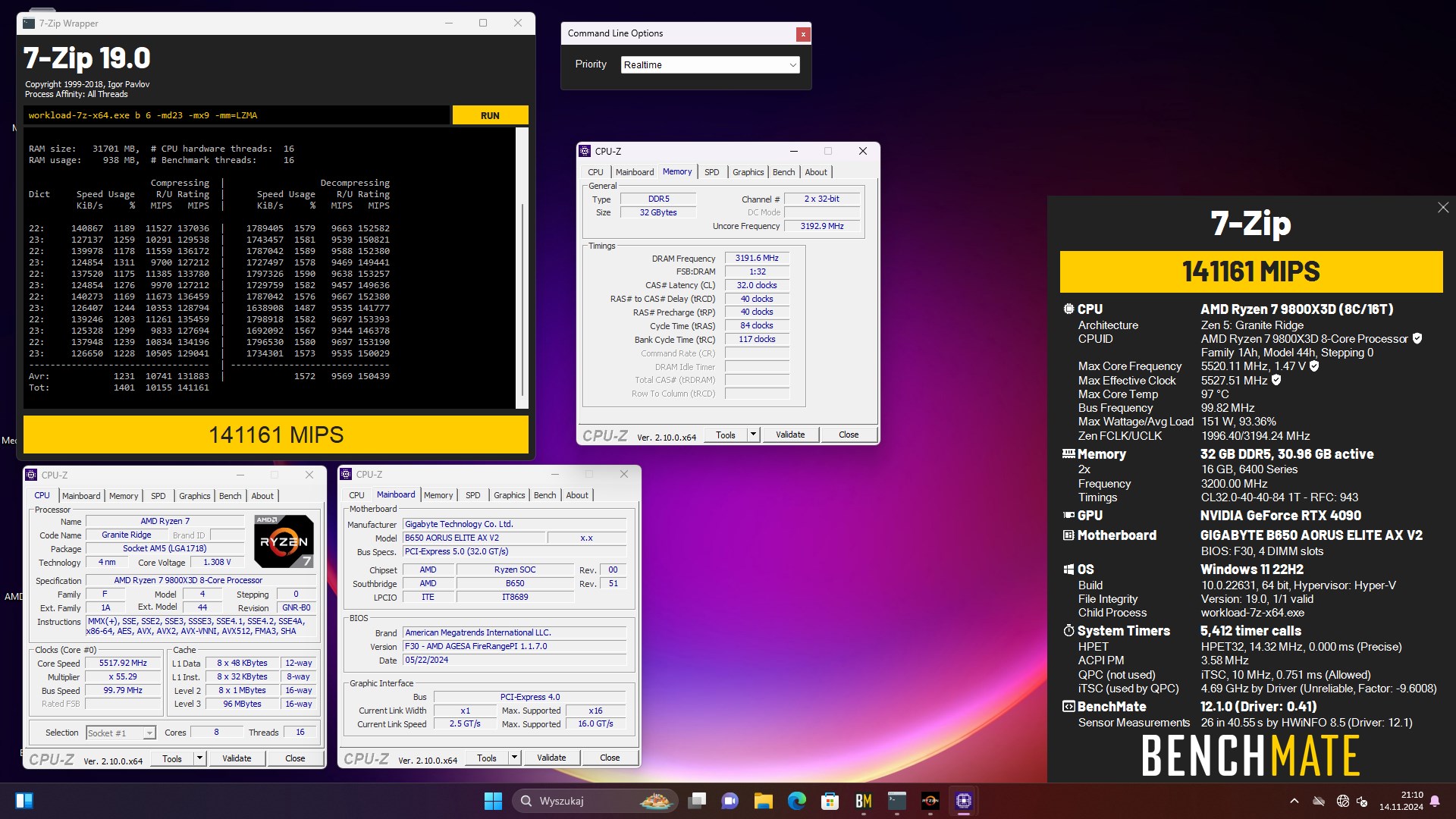
Task: Select the CPU tab in the CPU-Z Memory window
Action: tap(595, 172)
